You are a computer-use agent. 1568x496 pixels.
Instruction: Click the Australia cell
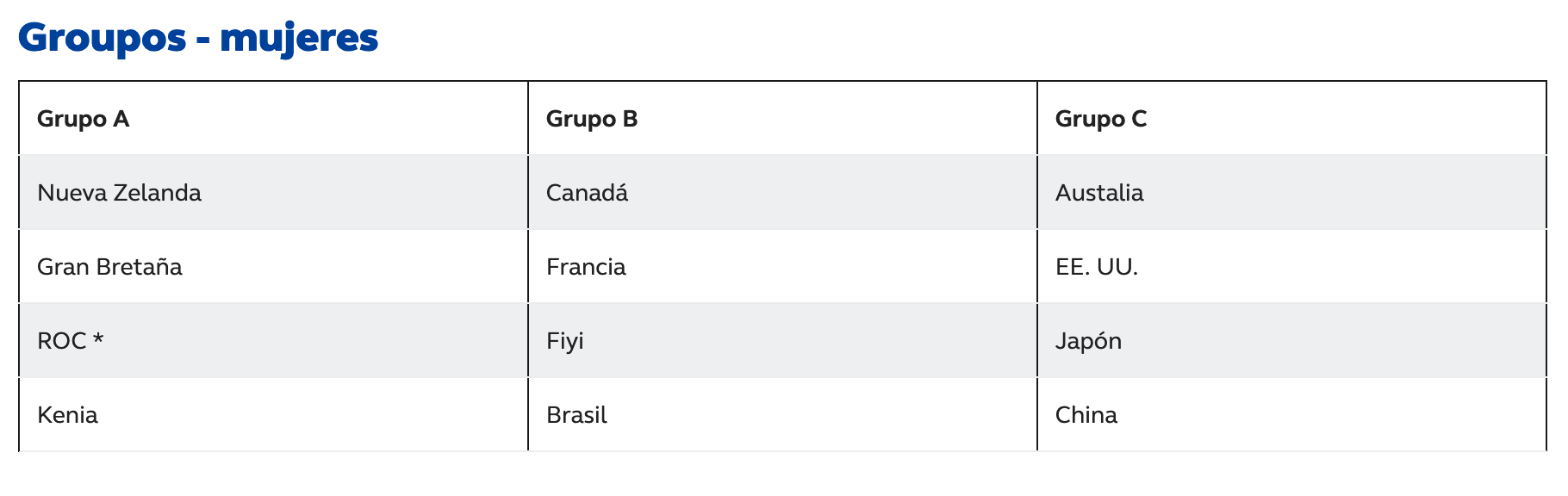pyautogui.click(x=1099, y=193)
